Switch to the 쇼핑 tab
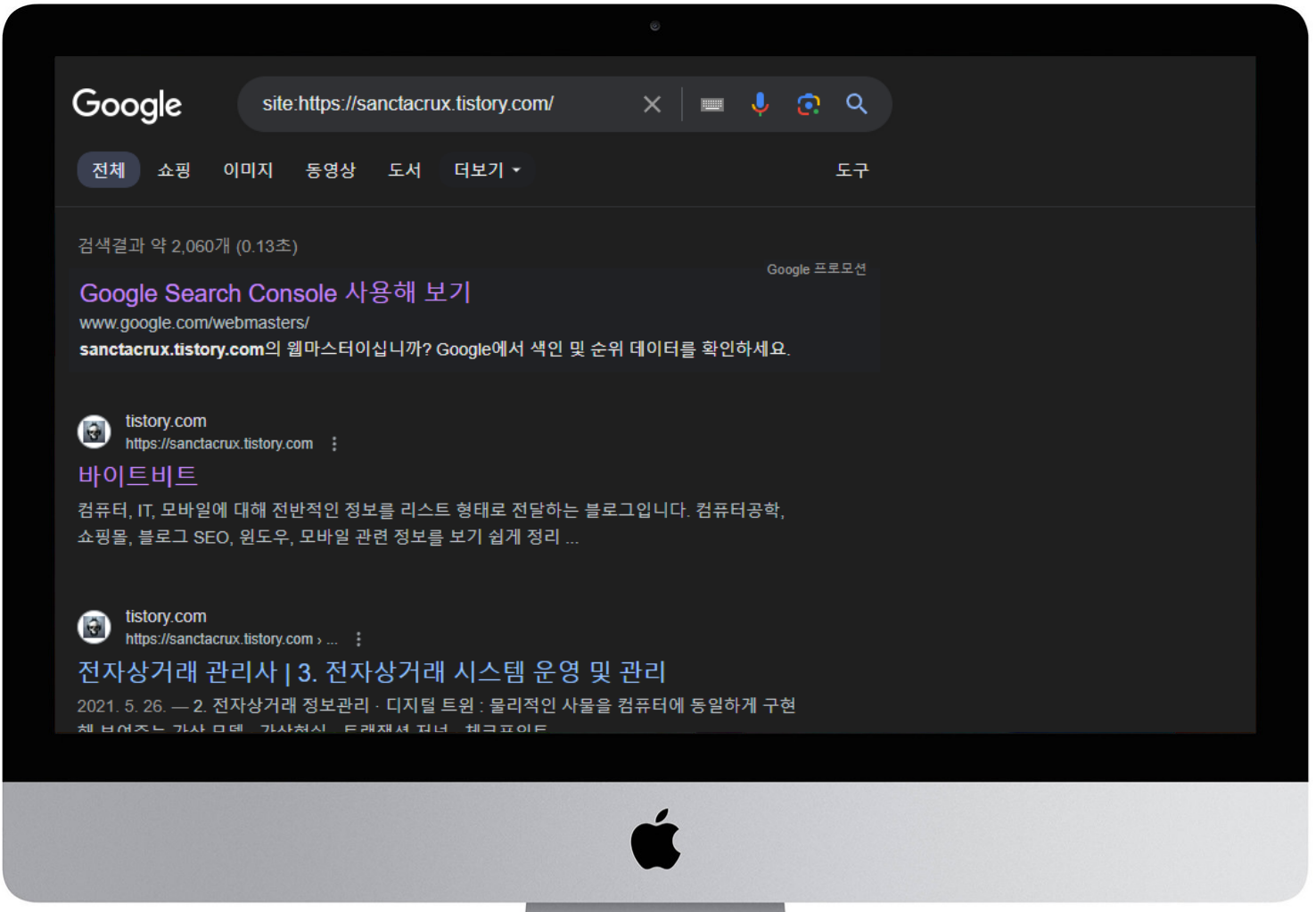The height and width of the screenshot is (912, 1316). pyautogui.click(x=174, y=170)
